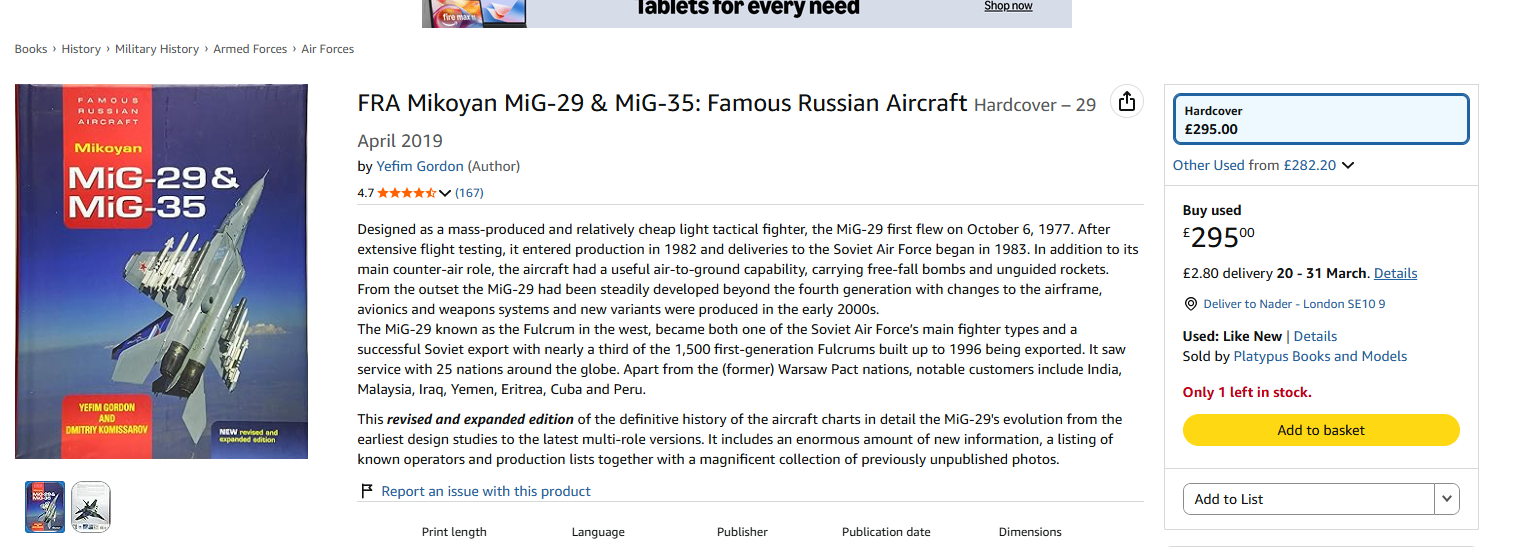Select the Hardcover £295.00 format option
The width and height of the screenshot is (1522, 547).
(1321, 119)
